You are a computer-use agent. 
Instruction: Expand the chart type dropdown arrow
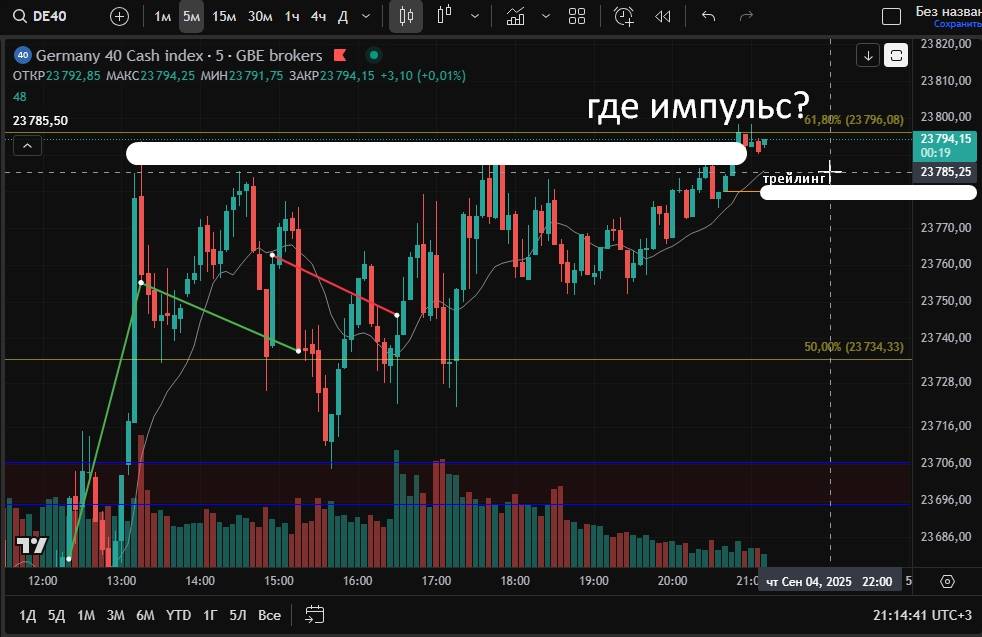point(474,16)
